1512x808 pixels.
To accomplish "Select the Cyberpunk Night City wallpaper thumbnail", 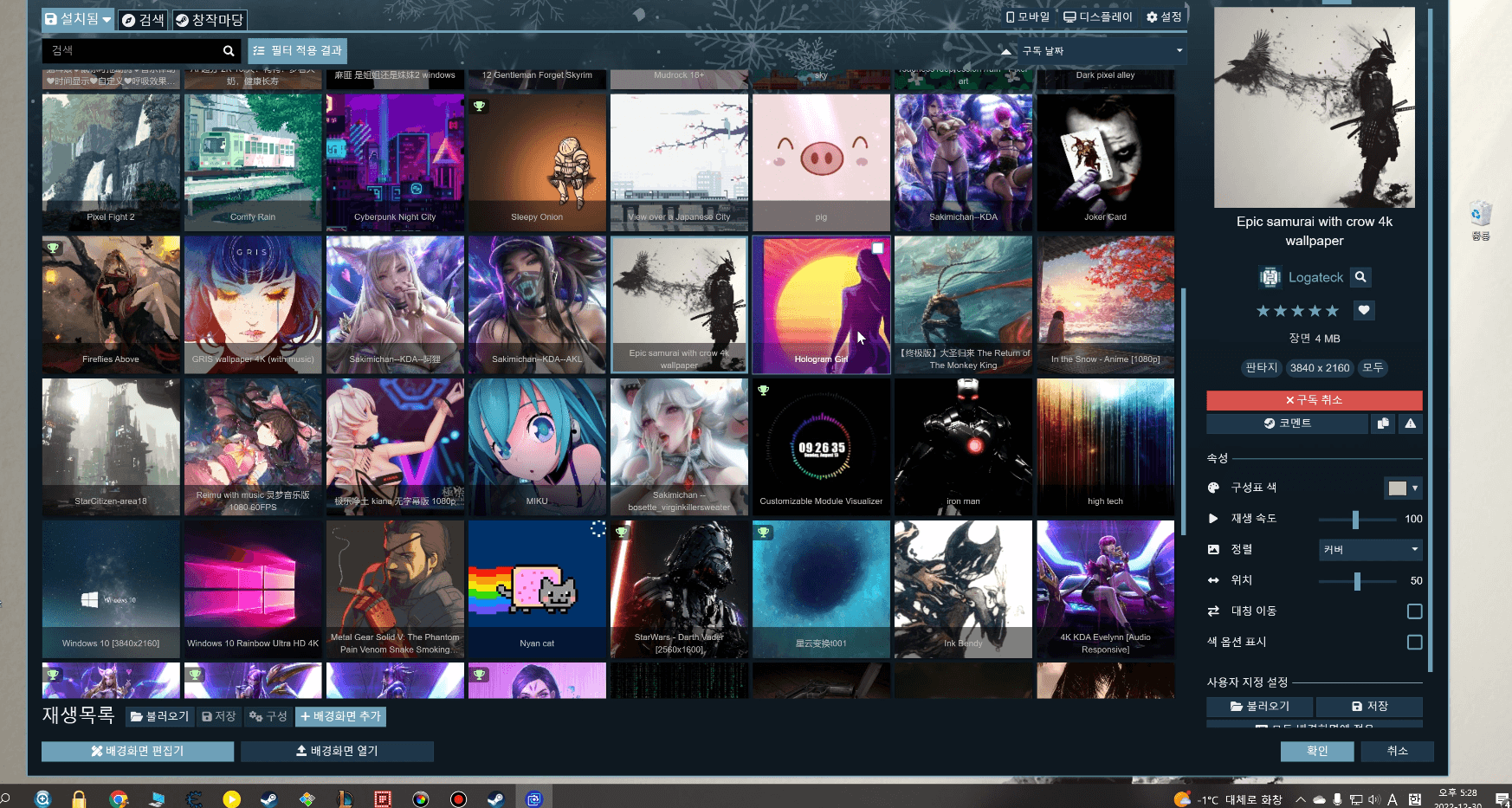I will coord(395,163).
